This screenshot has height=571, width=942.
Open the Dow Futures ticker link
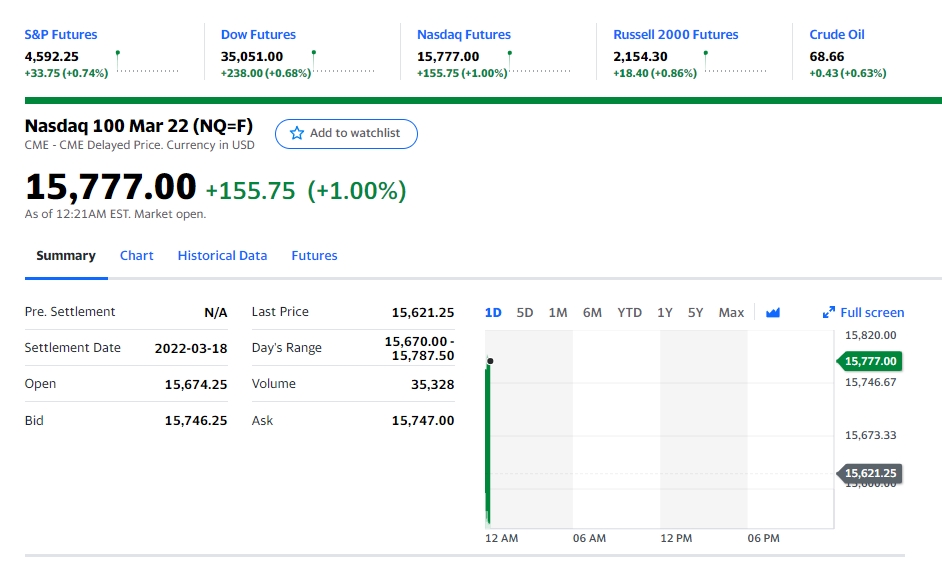coord(258,35)
